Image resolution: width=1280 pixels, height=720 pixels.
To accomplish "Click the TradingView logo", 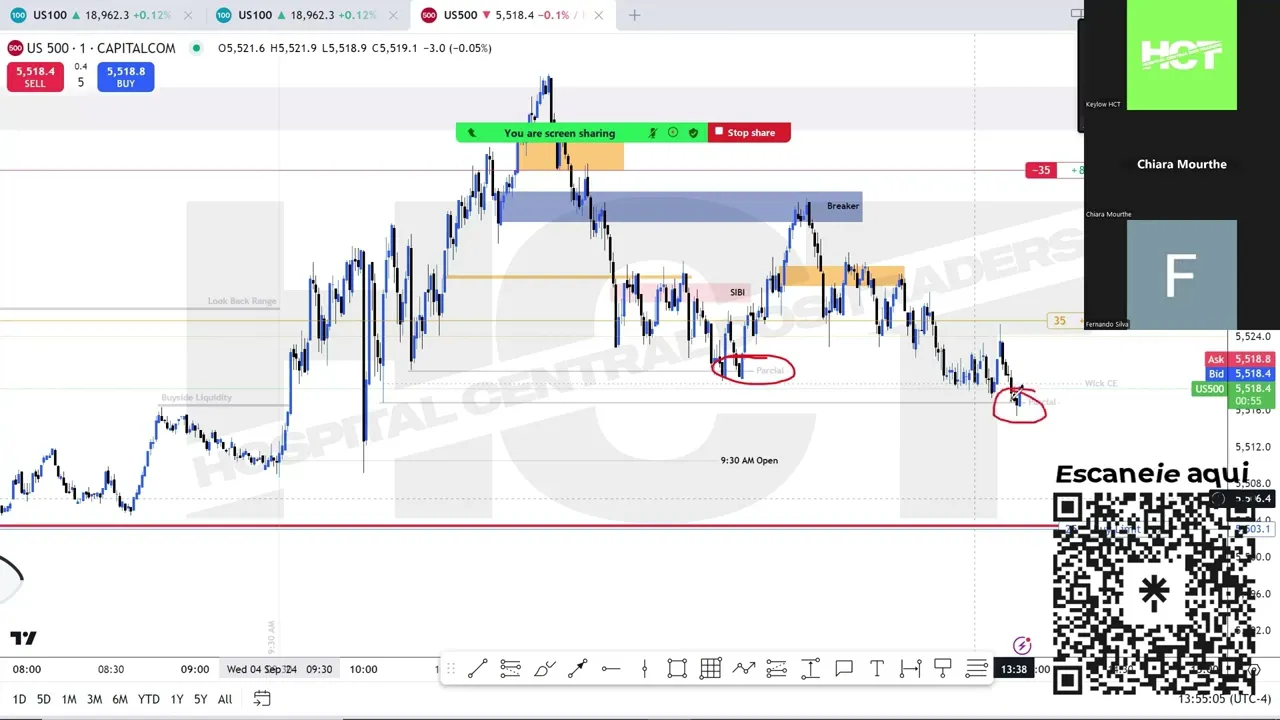I will click(x=23, y=638).
